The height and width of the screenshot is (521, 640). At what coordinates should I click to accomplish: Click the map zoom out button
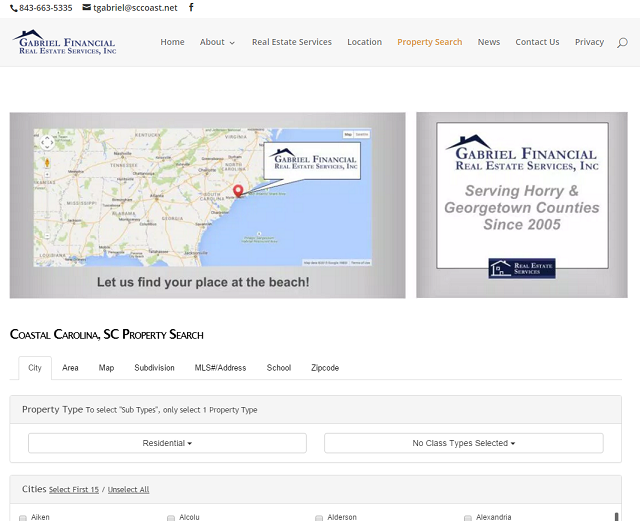(47, 236)
